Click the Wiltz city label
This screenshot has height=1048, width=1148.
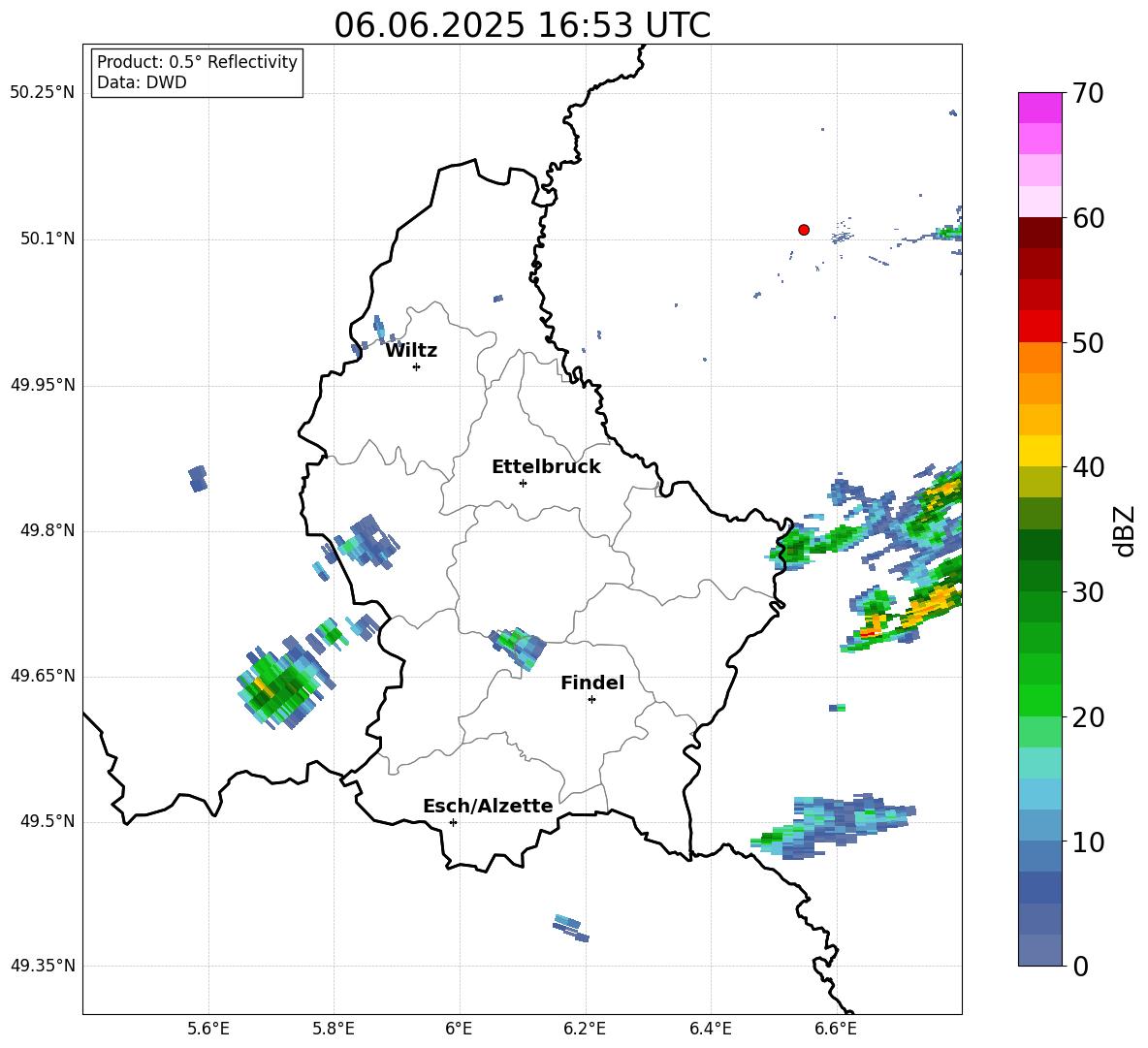[x=411, y=351]
